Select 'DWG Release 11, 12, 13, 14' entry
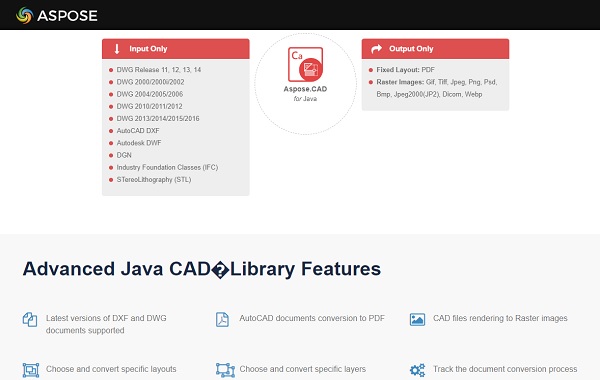The width and height of the screenshot is (600, 380). point(159,70)
